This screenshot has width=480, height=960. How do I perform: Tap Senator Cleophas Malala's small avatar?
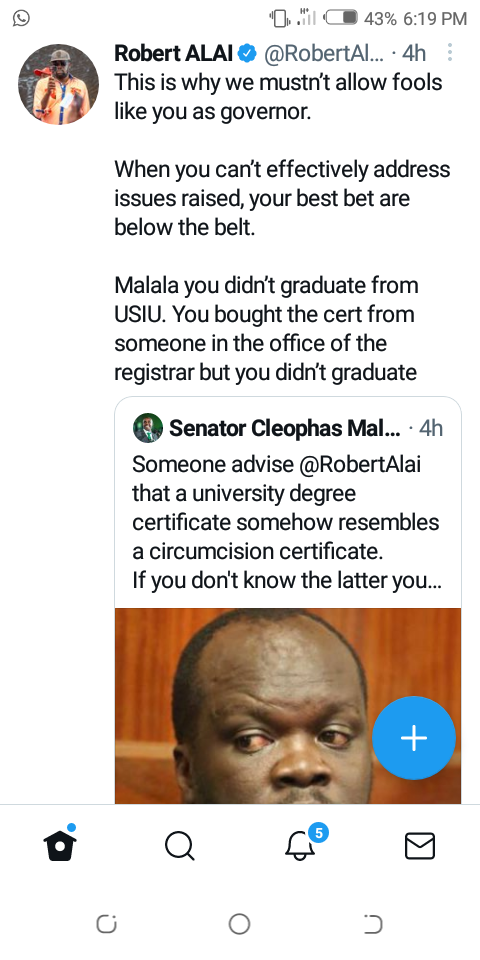[x=148, y=427]
